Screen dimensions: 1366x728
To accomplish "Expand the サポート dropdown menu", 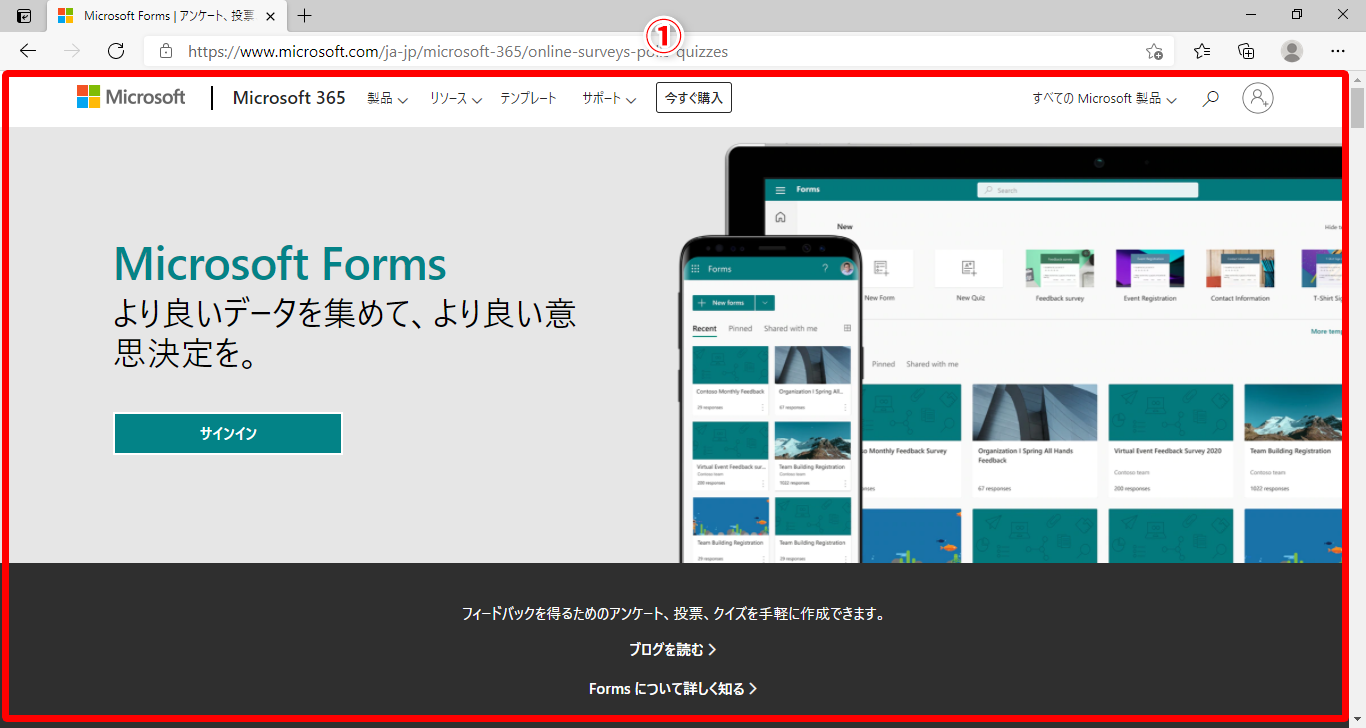I will pyautogui.click(x=609, y=98).
